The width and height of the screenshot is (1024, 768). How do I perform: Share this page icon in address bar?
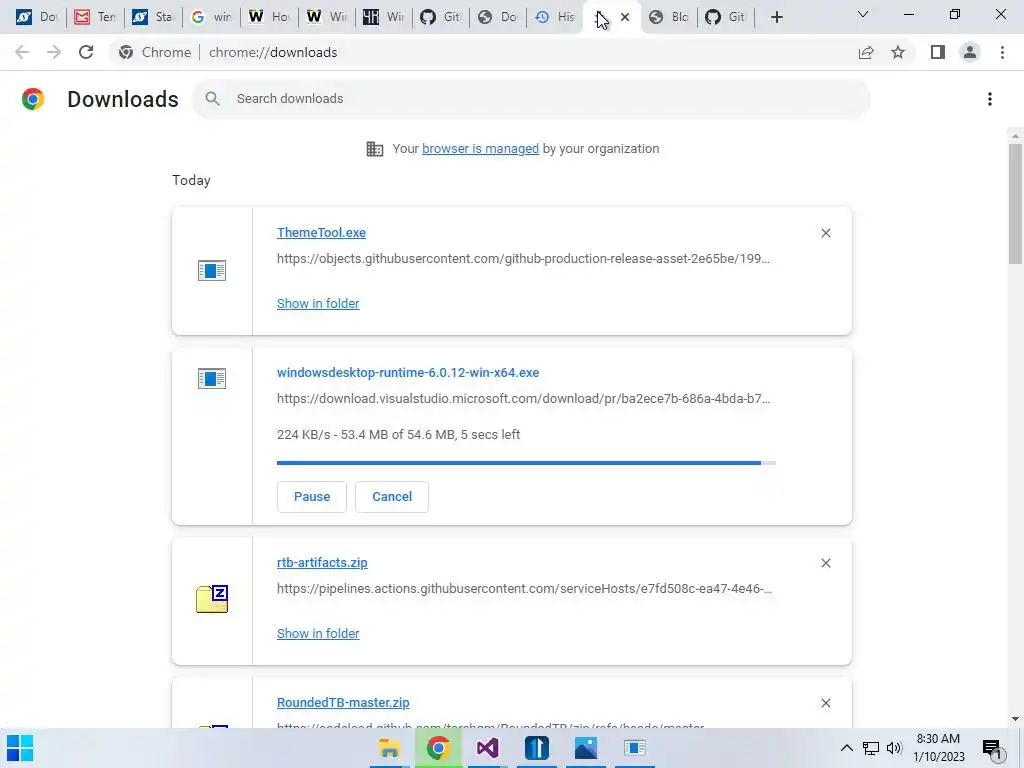[866, 52]
